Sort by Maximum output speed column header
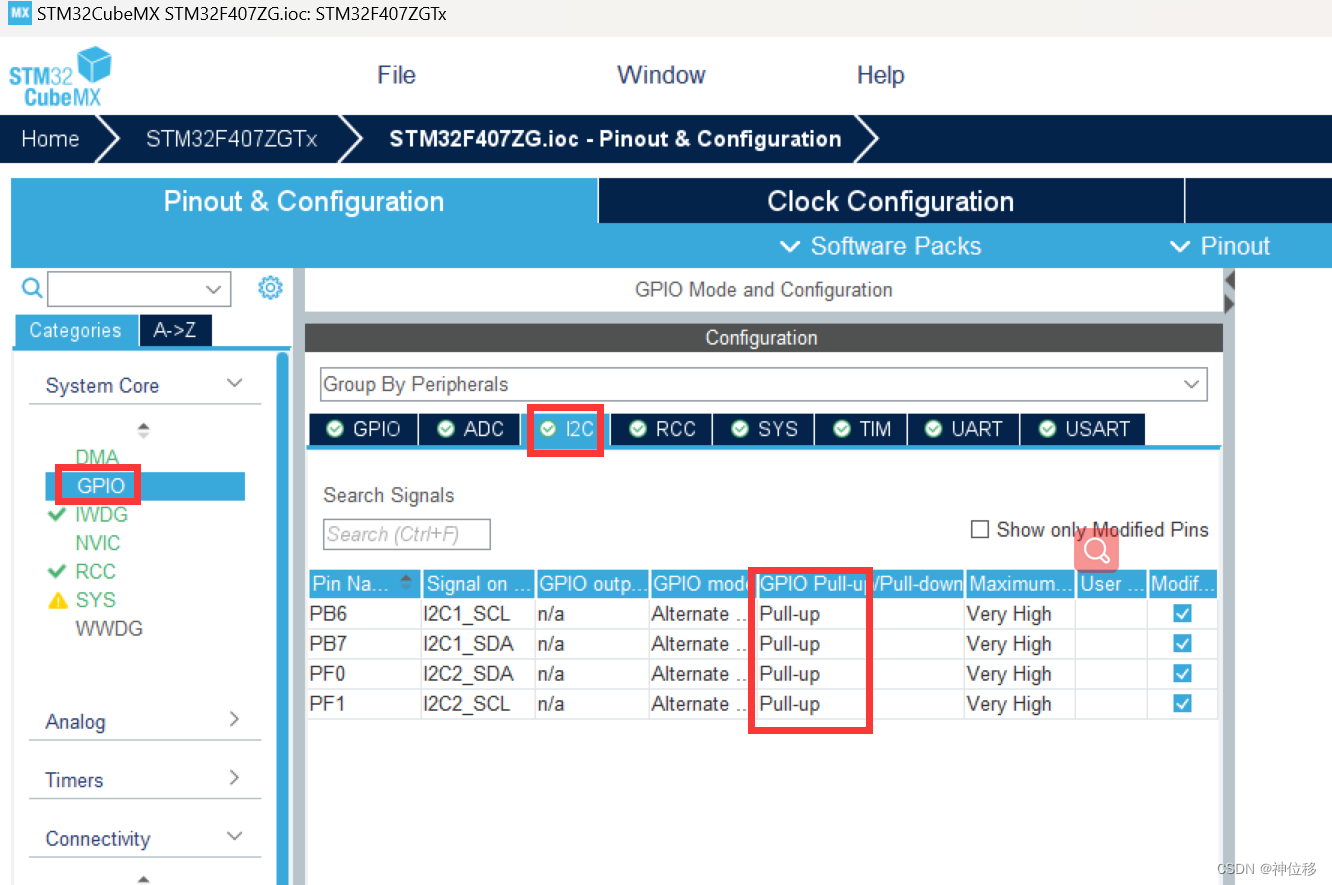1332x885 pixels. pyautogui.click(x=1020, y=583)
